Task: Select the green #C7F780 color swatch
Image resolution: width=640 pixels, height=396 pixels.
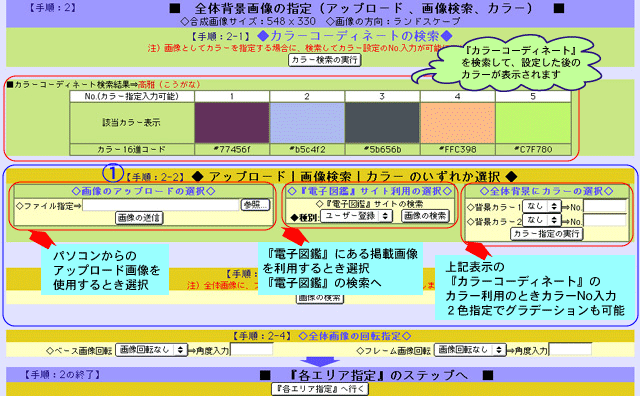Action: [533, 122]
